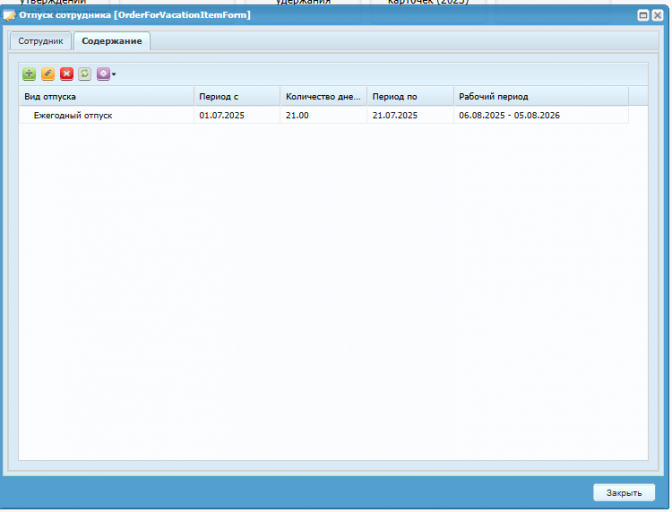
Task: Click the 21.07.2025 end date cell
Action: pos(410,115)
